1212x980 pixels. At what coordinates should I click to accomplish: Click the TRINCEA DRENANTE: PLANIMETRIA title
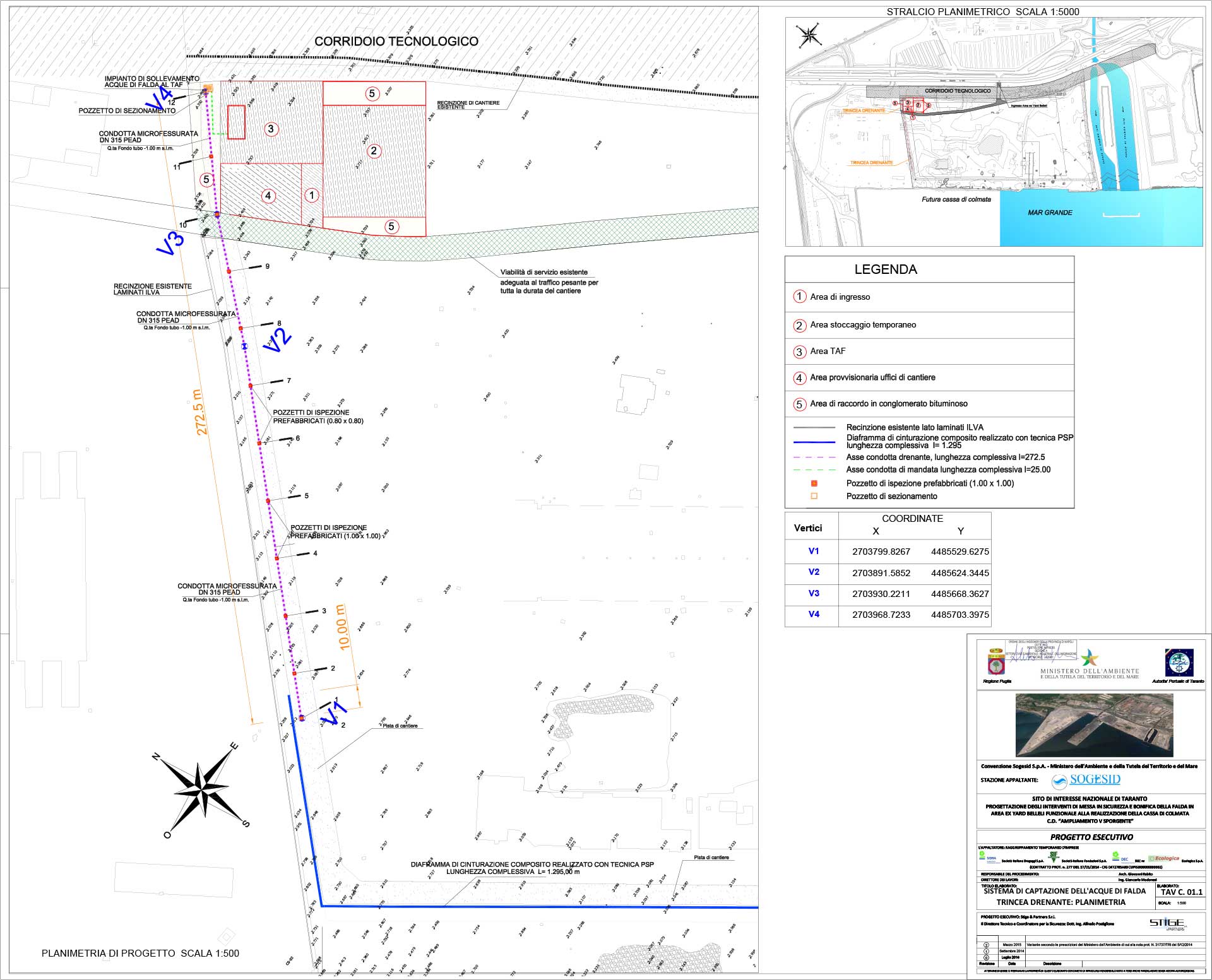[x=1060, y=902]
